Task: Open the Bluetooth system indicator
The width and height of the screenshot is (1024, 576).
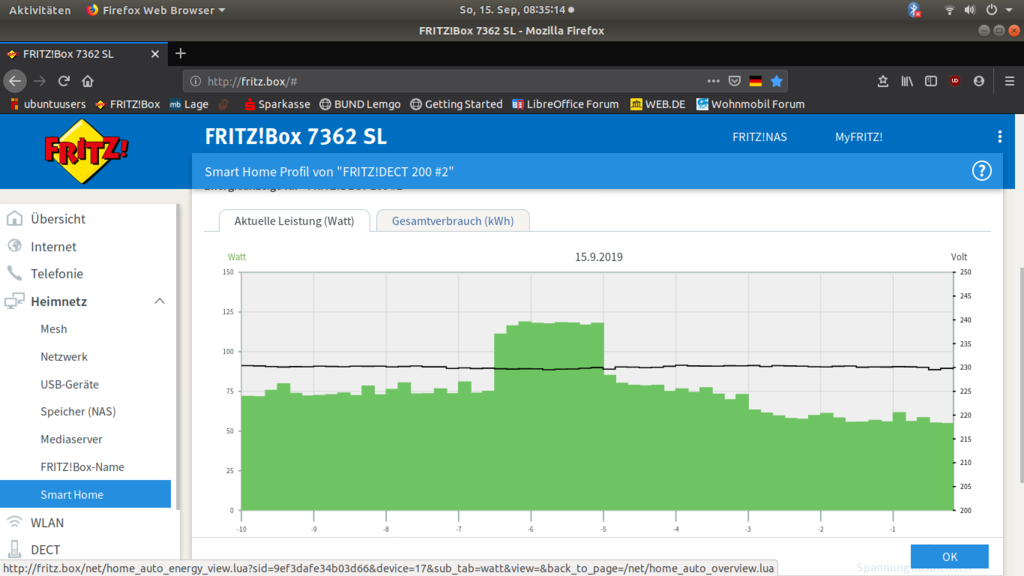Action: [x=914, y=10]
